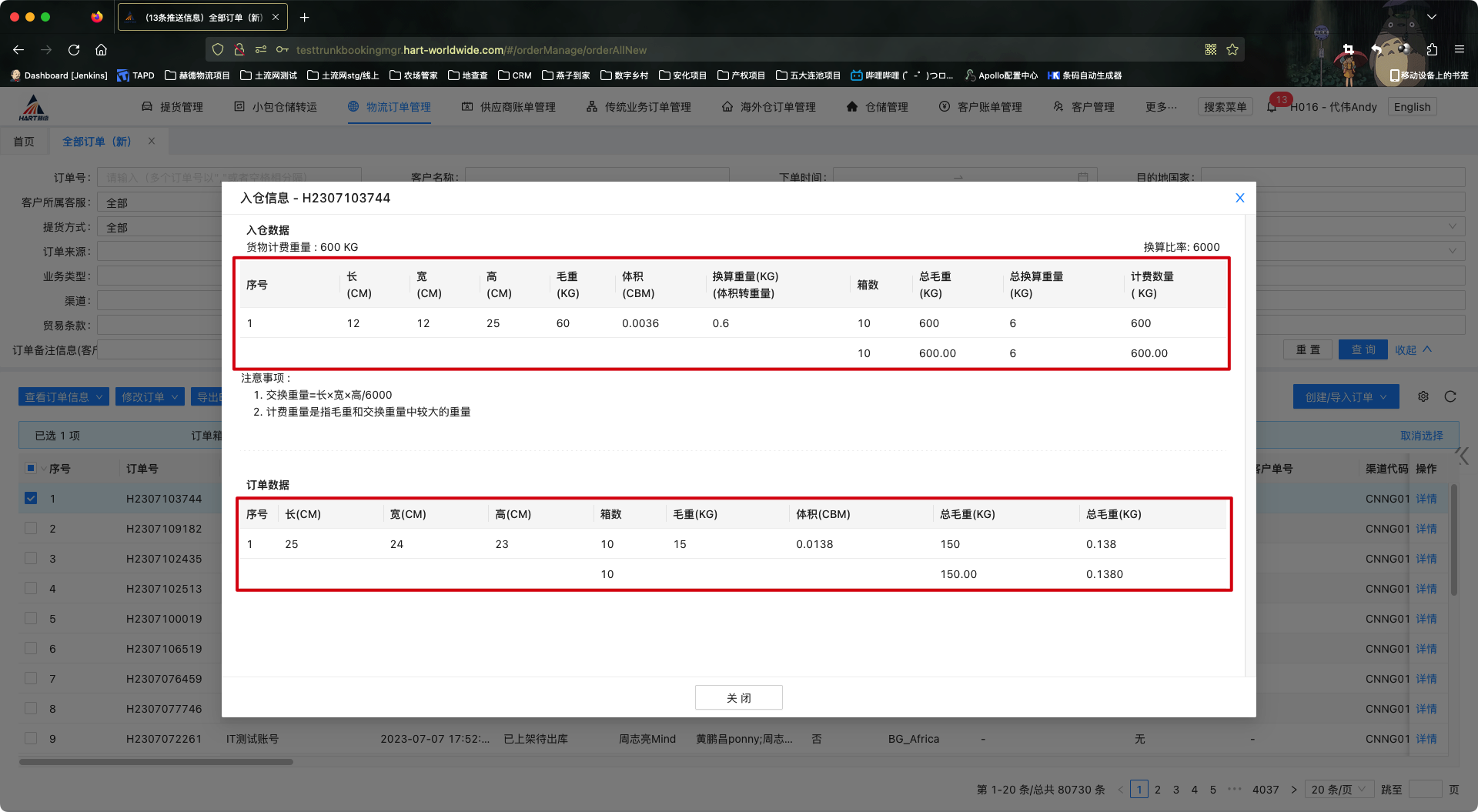Expand the 查看订单信息 dropdown
The image size is (1478, 812).
coord(63,397)
